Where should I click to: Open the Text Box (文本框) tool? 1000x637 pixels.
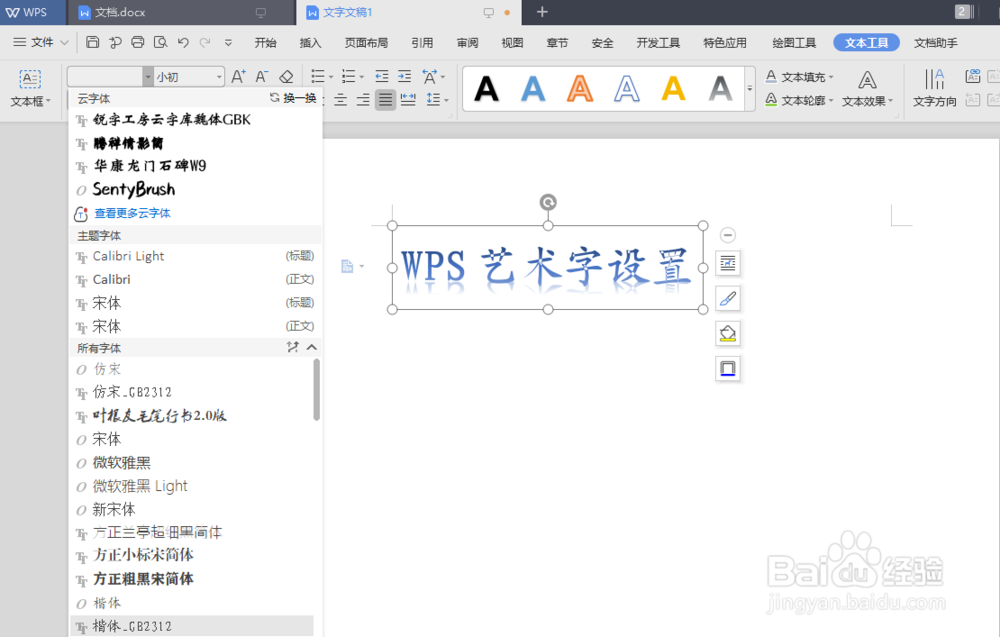click(30, 88)
